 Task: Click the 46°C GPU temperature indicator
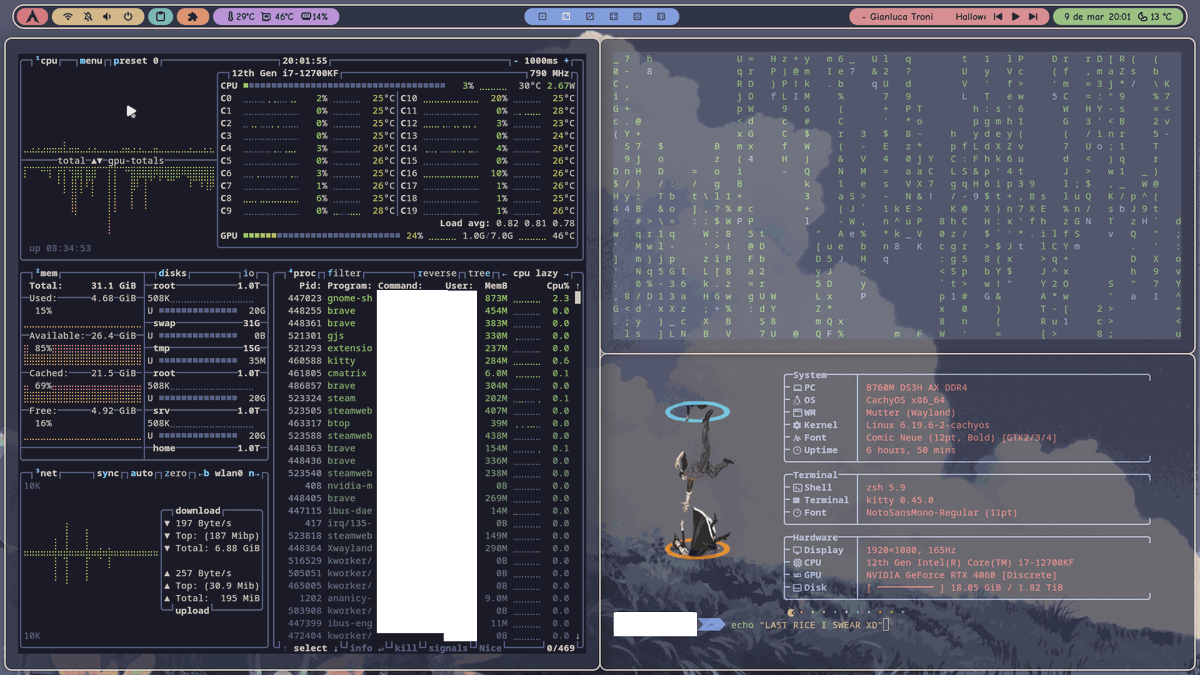pyautogui.click(x=279, y=17)
